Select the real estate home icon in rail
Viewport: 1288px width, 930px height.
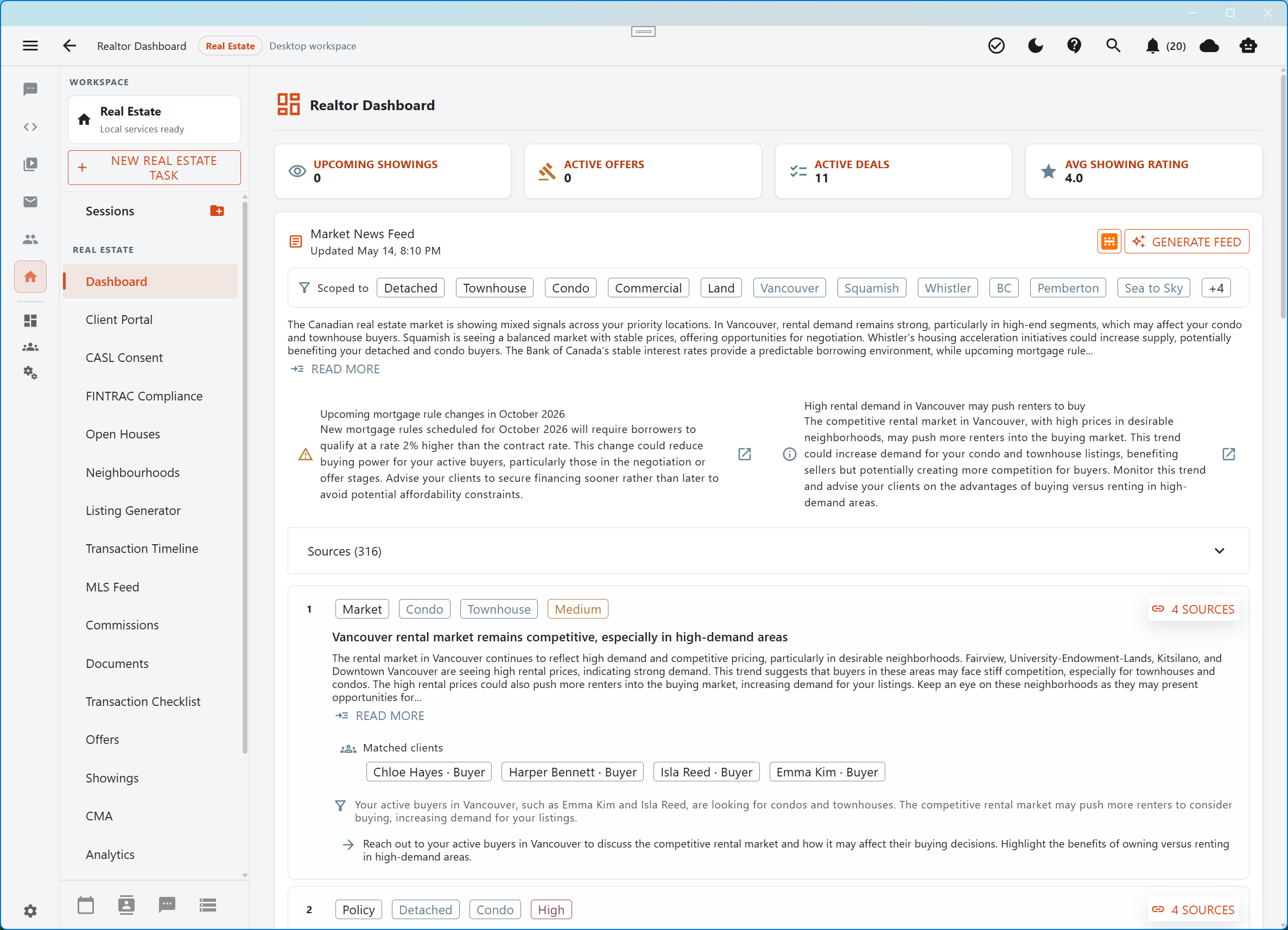pos(30,277)
